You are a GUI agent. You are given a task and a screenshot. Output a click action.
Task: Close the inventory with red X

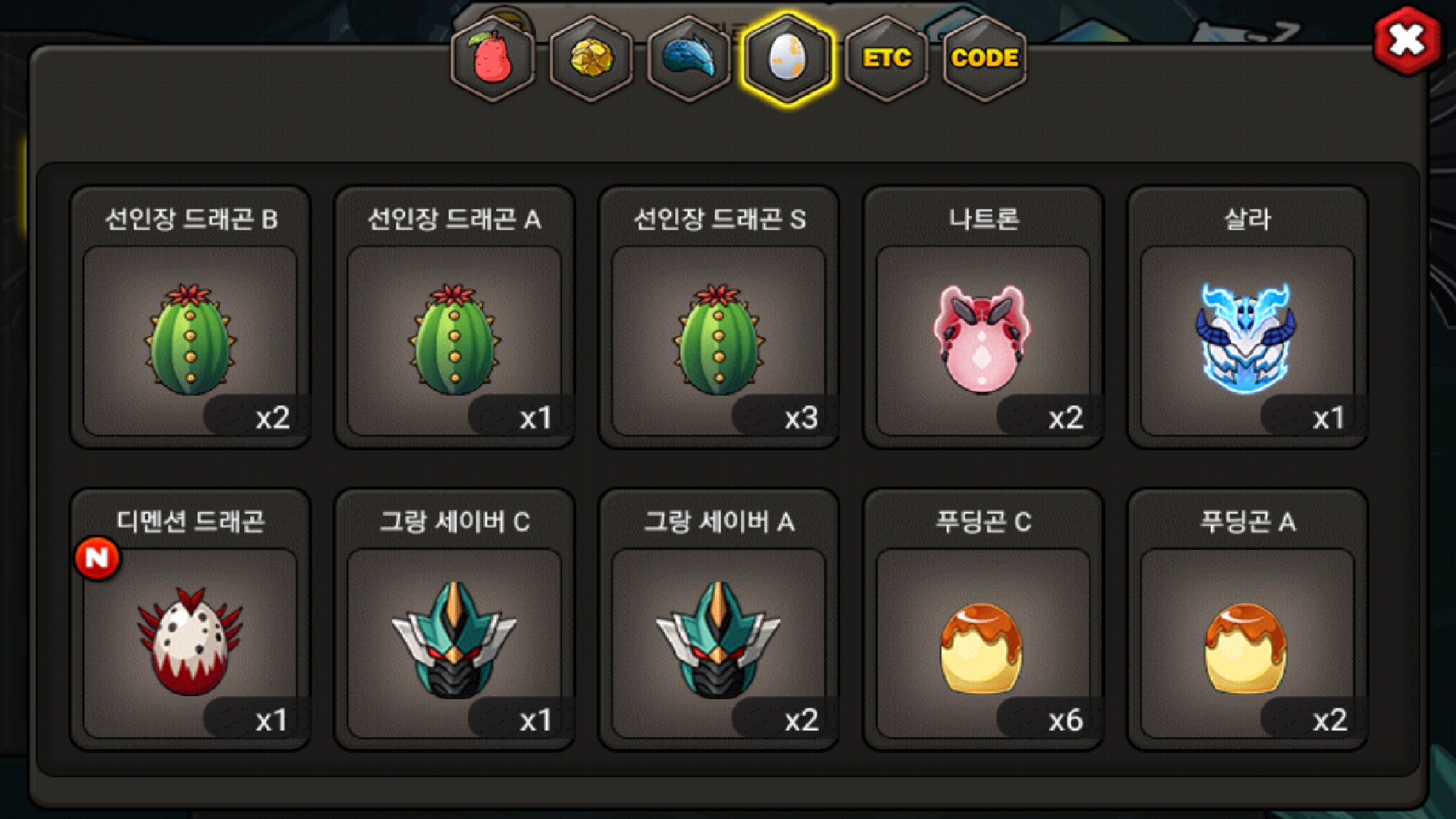[1407, 40]
